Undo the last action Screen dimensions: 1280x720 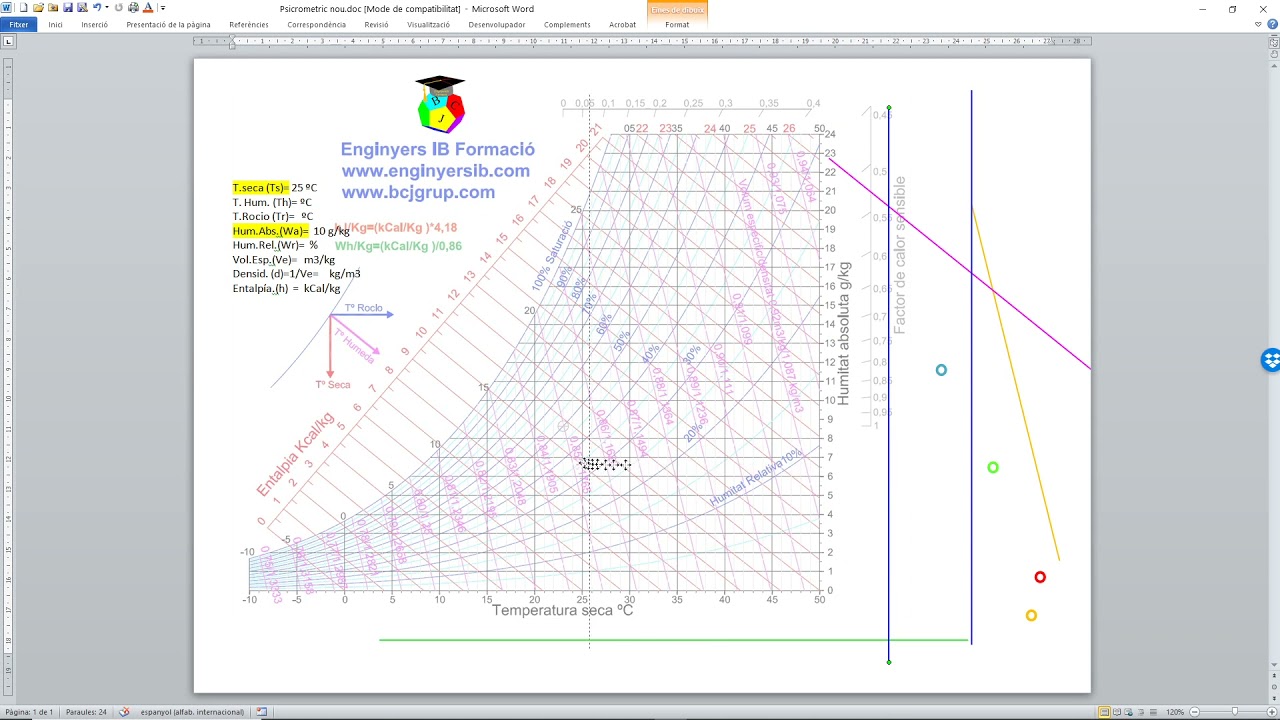[x=97, y=8]
